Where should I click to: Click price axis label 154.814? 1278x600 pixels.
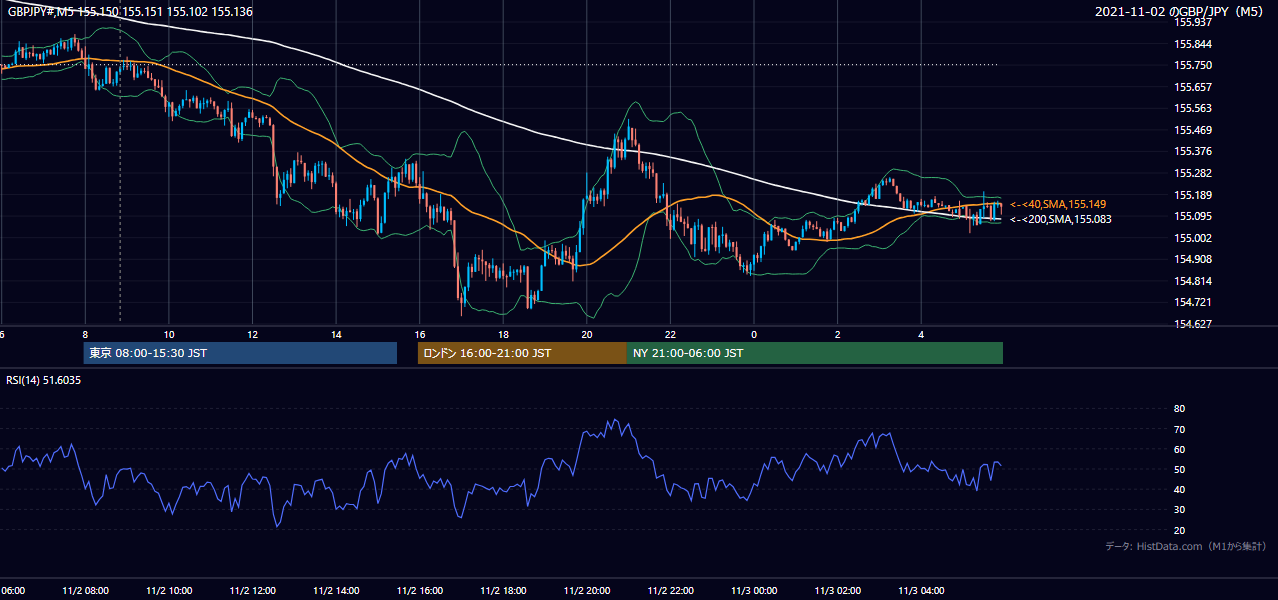[1193, 281]
